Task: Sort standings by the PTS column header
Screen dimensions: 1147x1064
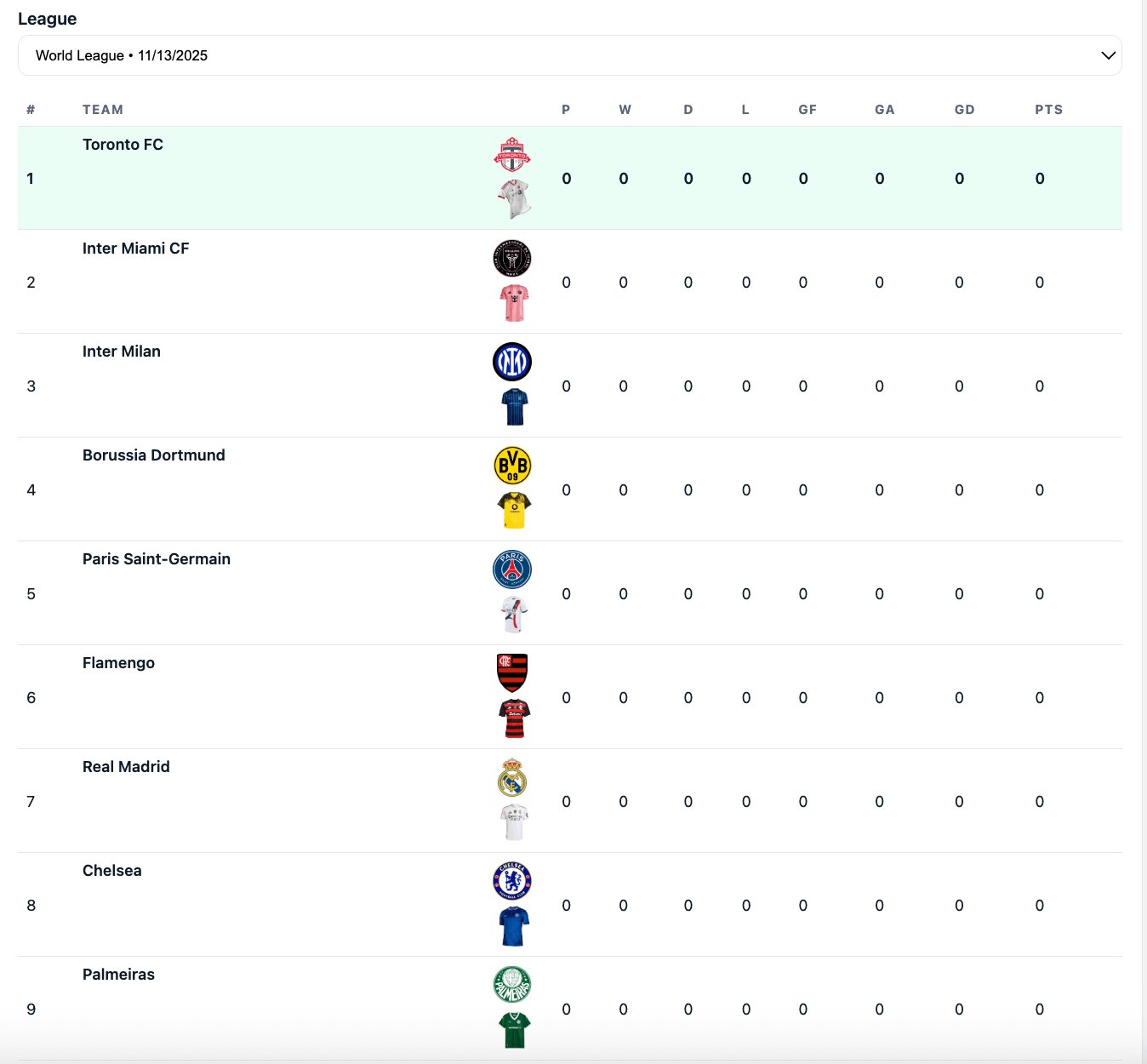Action: pos(1048,109)
